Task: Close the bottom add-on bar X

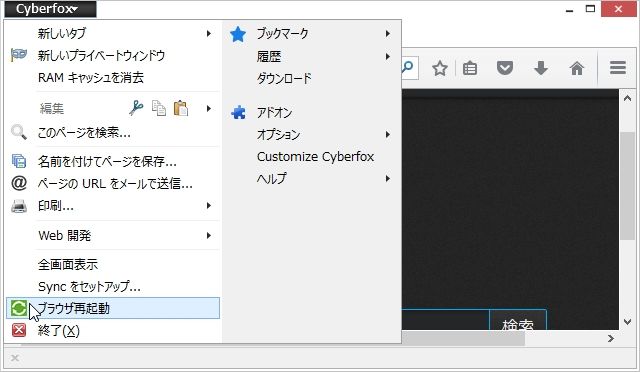Action: tap(15, 358)
